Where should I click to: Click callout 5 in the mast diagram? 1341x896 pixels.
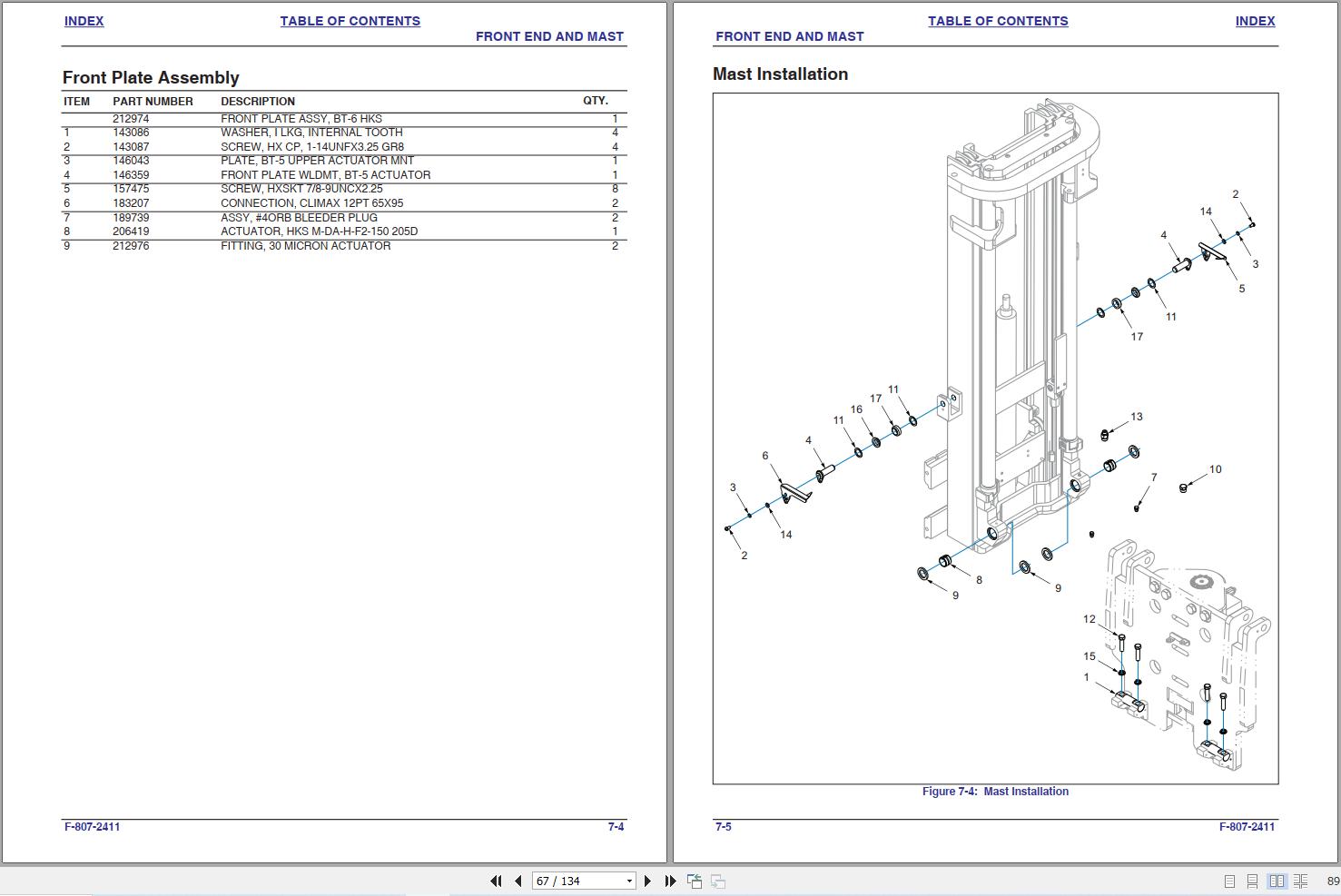coord(1242,289)
